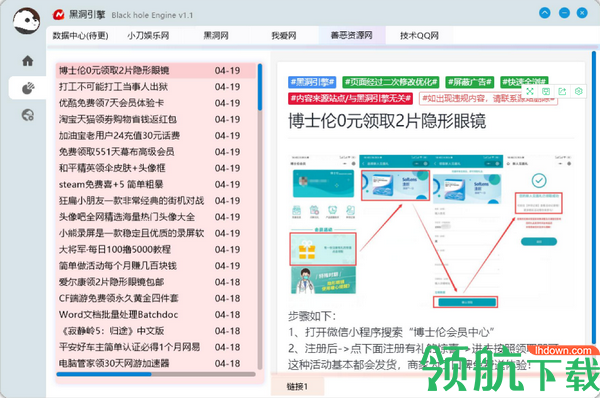Screen dimensions: 600x398
Task: Select 电脑管家领30天网游加速器 row
Action: 156,363
